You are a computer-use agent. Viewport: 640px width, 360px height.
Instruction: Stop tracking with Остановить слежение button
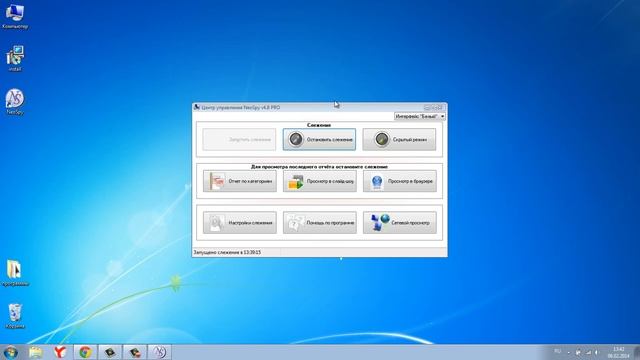[x=319, y=139]
